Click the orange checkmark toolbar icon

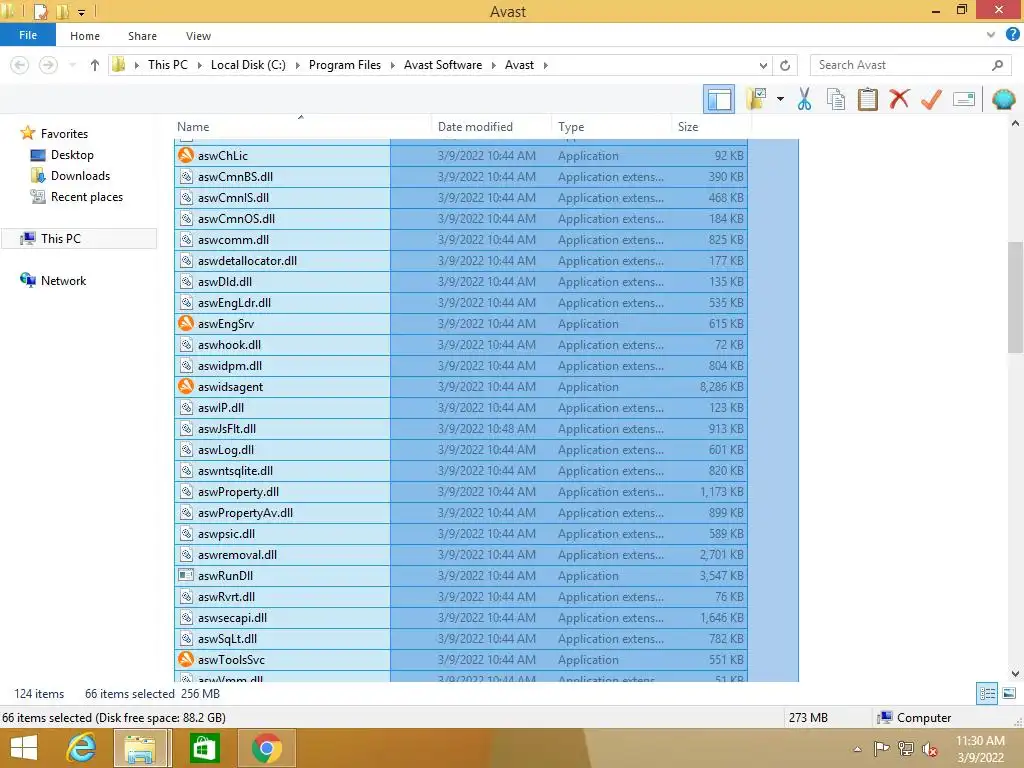click(x=931, y=99)
